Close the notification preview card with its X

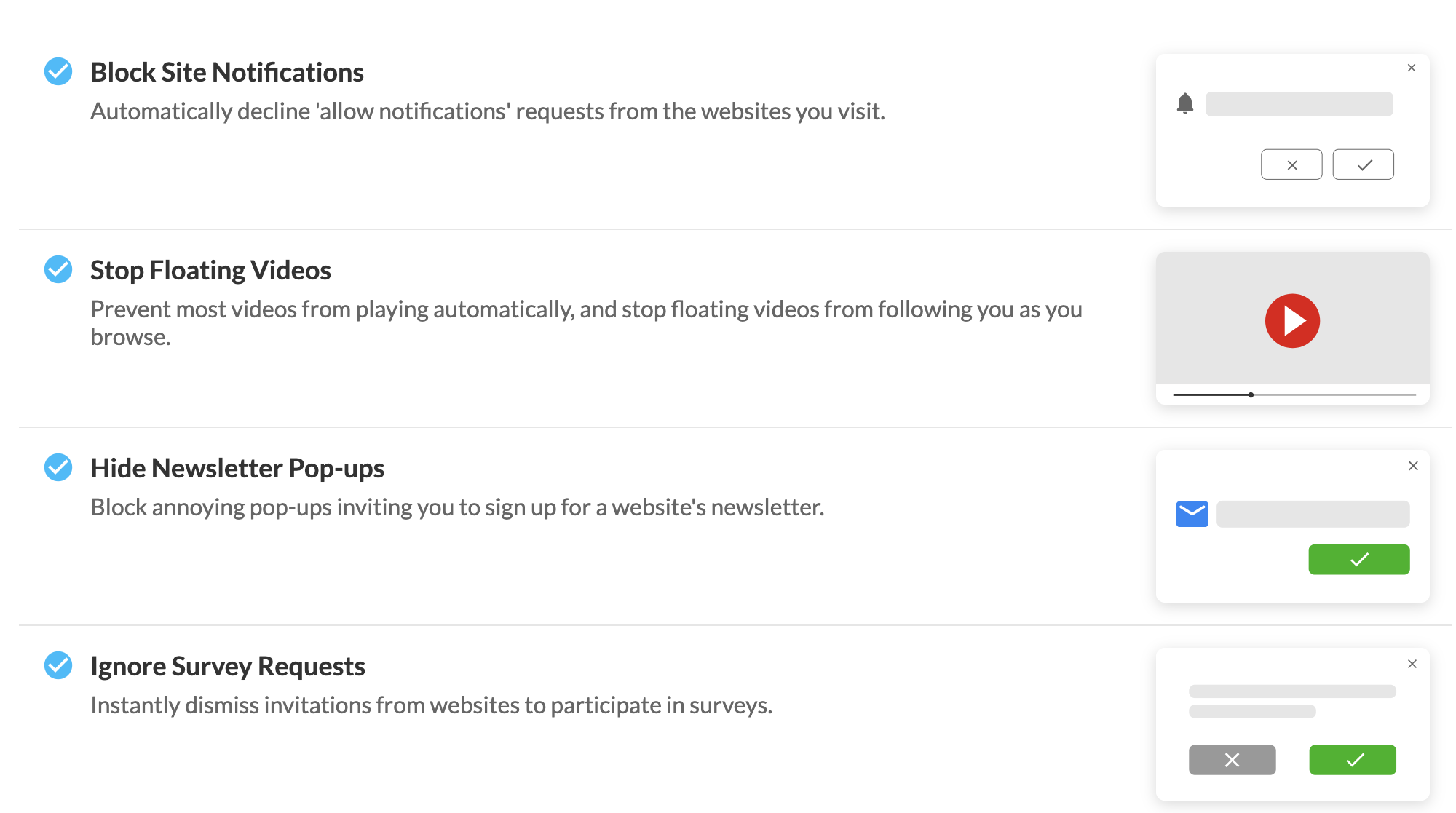click(x=1412, y=68)
